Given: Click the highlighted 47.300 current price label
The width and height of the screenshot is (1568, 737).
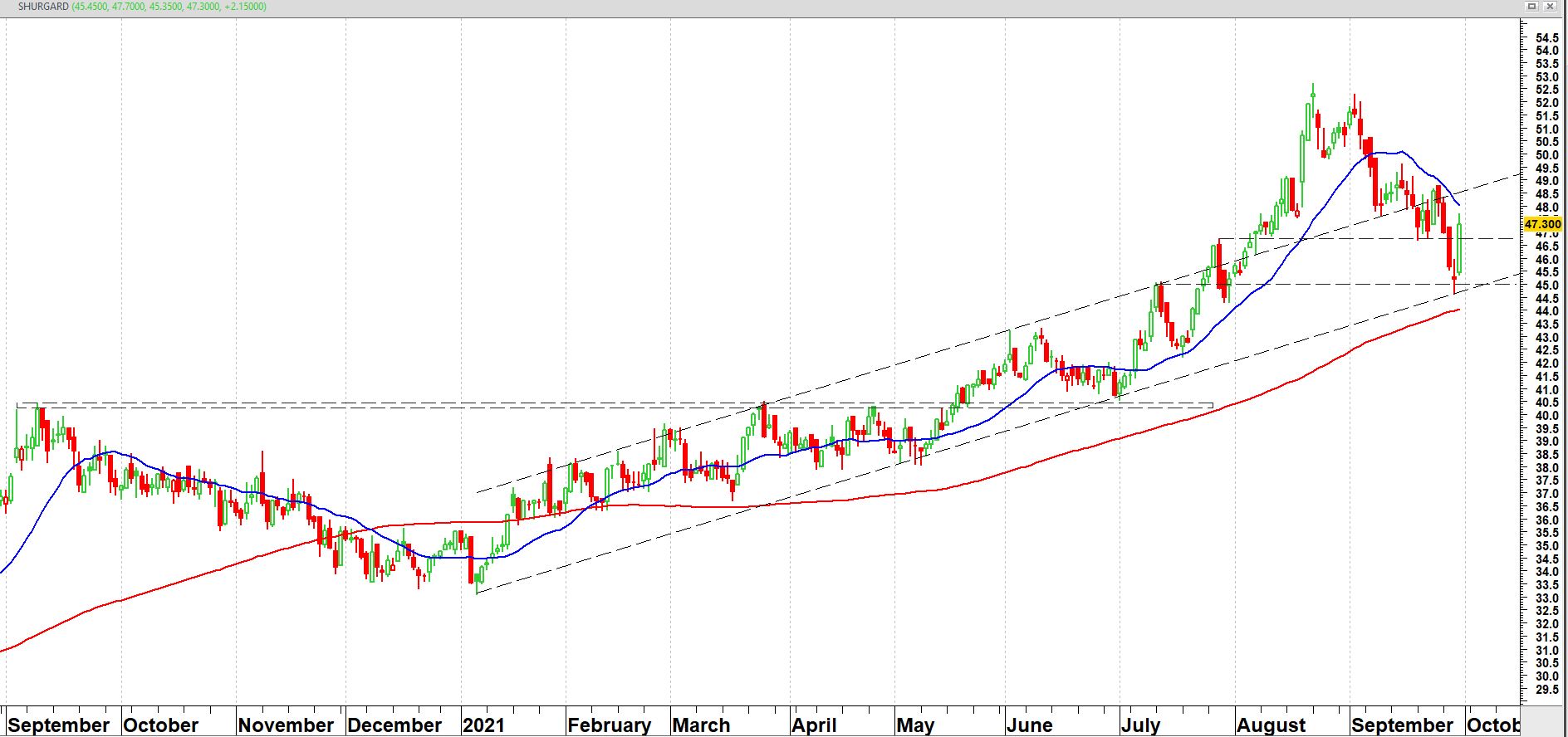Looking at the screenshot, I should (x=1543, y=224).
